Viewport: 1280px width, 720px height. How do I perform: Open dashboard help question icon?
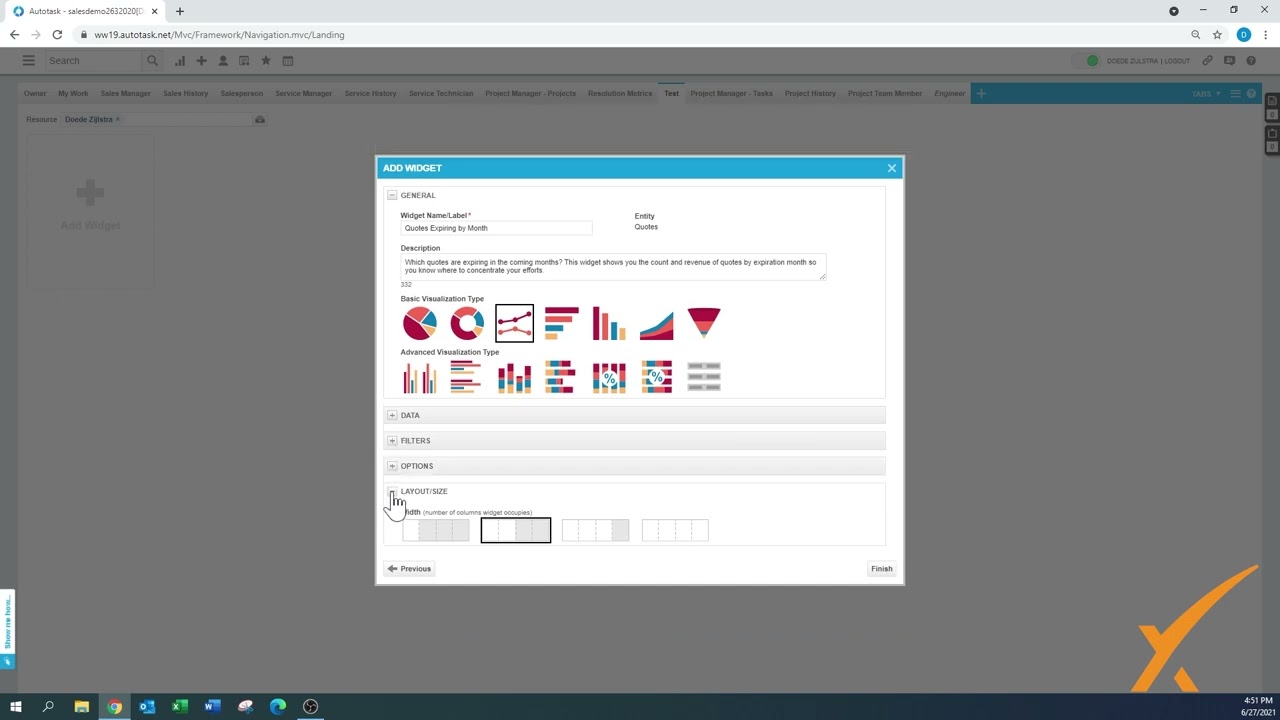coord(1252,94)
